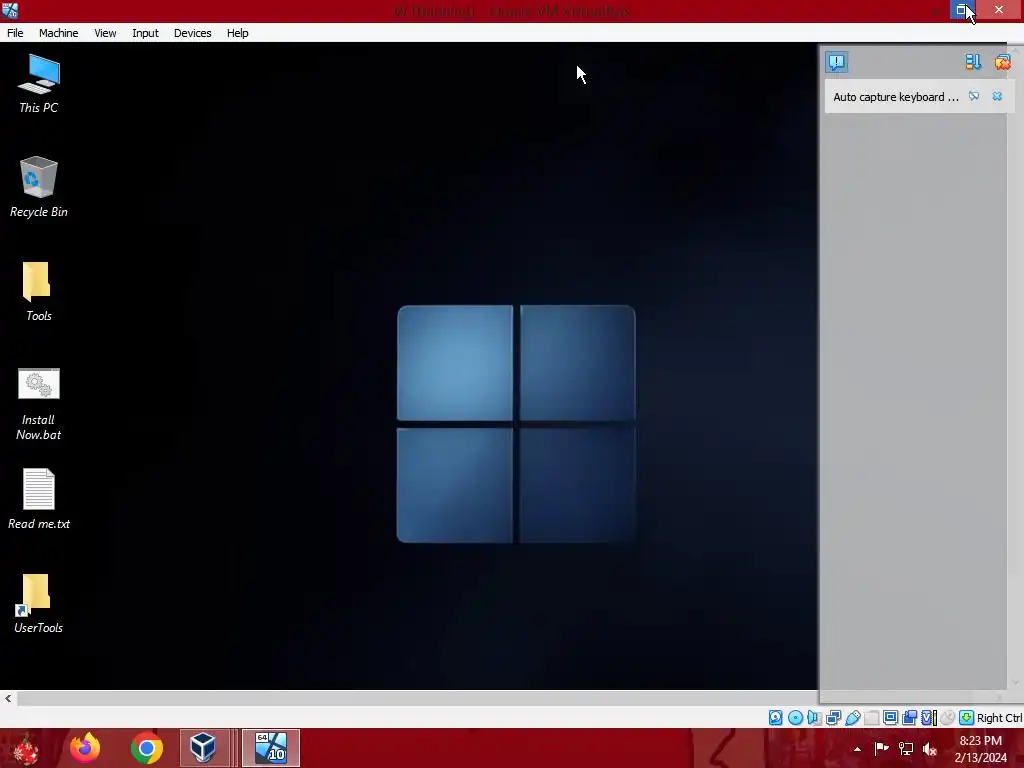Screen dimensions: 1024x768
Task: Click the shared folders indicator
Action: click(x=872, y=718)
